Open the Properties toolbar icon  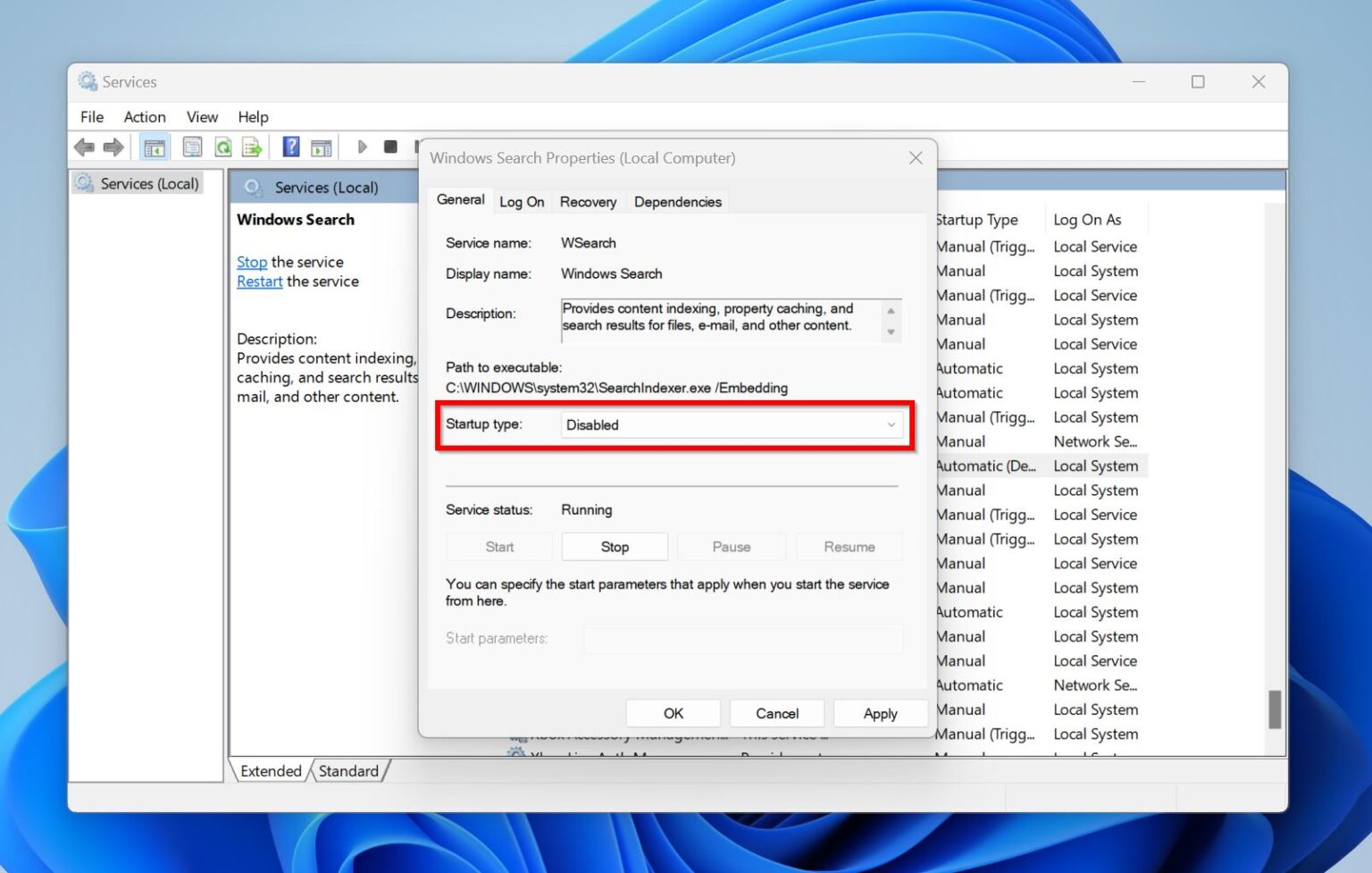coord(192,147)
